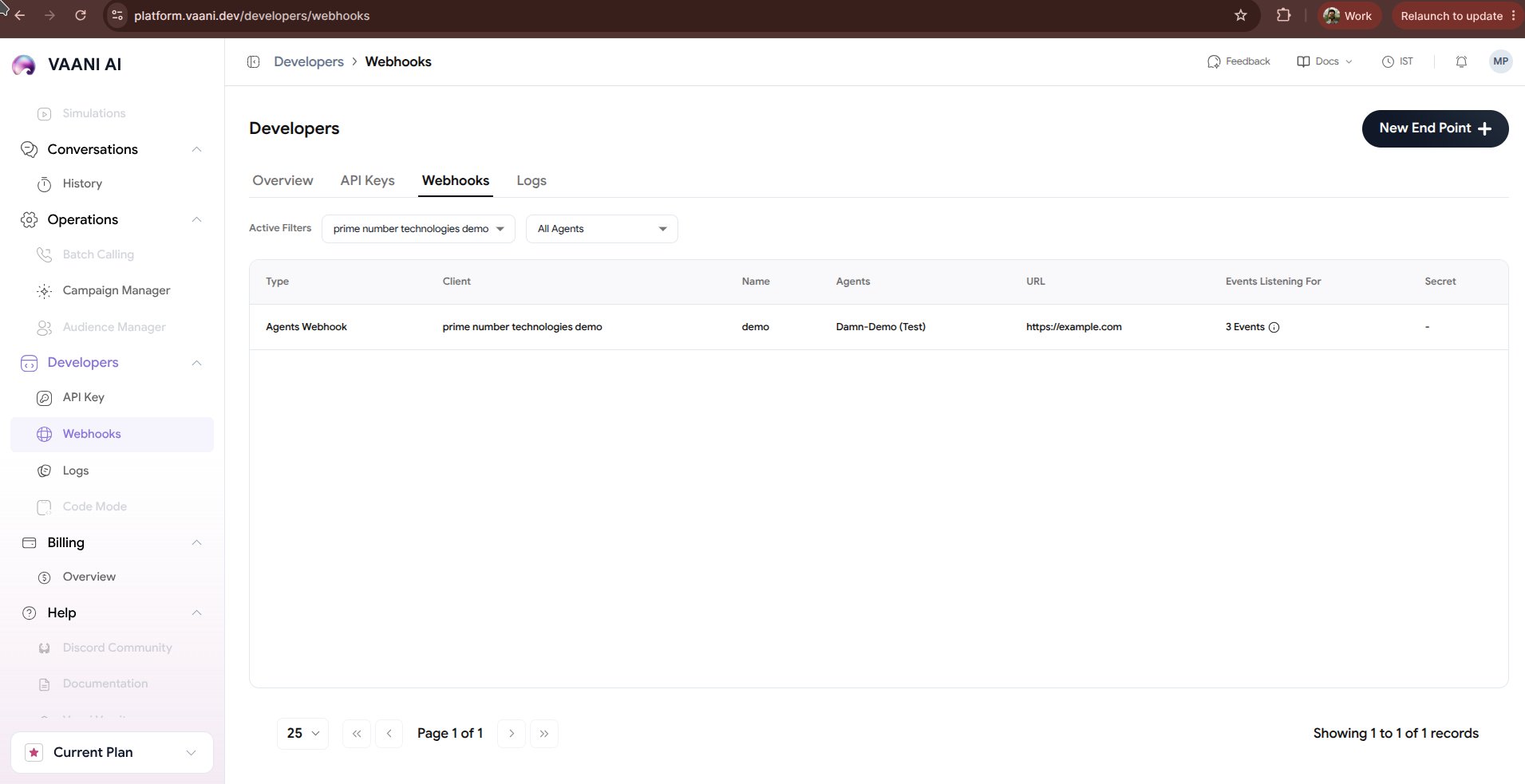Image resolution: width=1525 pixels, height=784 pixels.
Task: Go to the next page arrow
Action: pyautogui.click(x=512, y=734)
